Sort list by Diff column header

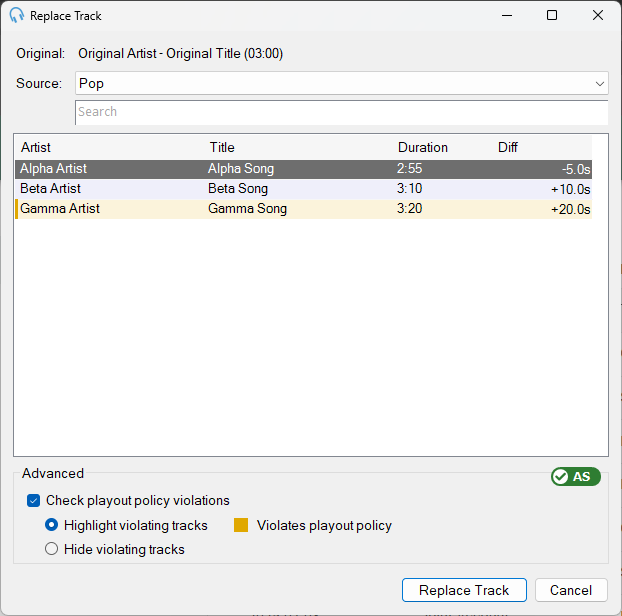[508, 147]
